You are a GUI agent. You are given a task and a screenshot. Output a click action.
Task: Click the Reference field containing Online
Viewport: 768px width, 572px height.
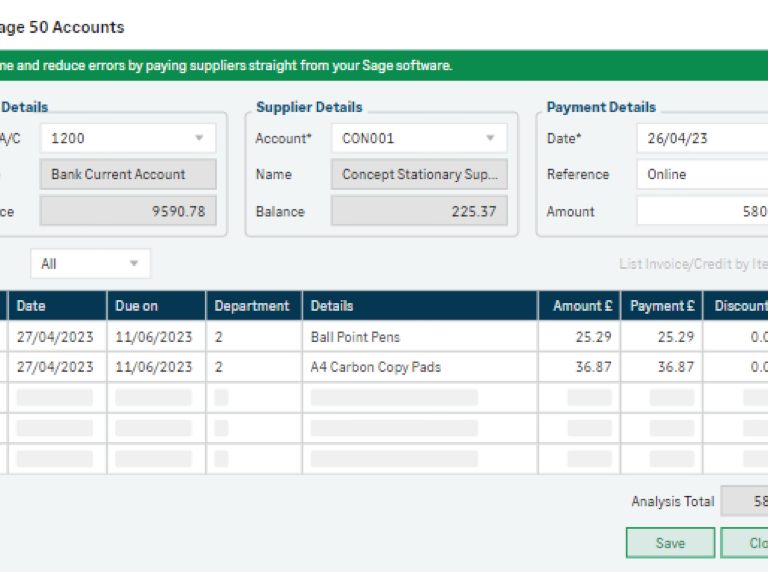tap(702, 174)
